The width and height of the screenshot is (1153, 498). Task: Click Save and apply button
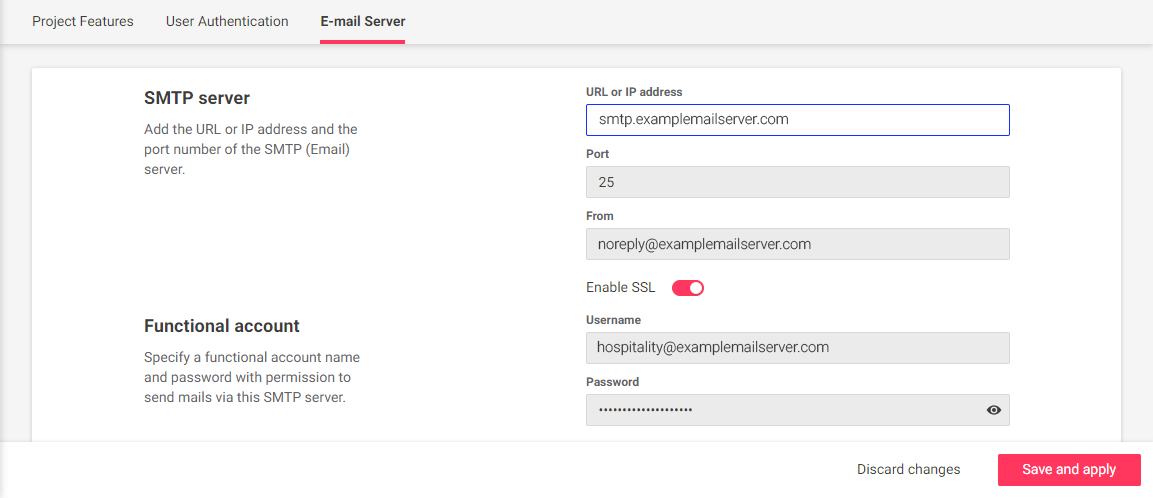point(1069,470)
